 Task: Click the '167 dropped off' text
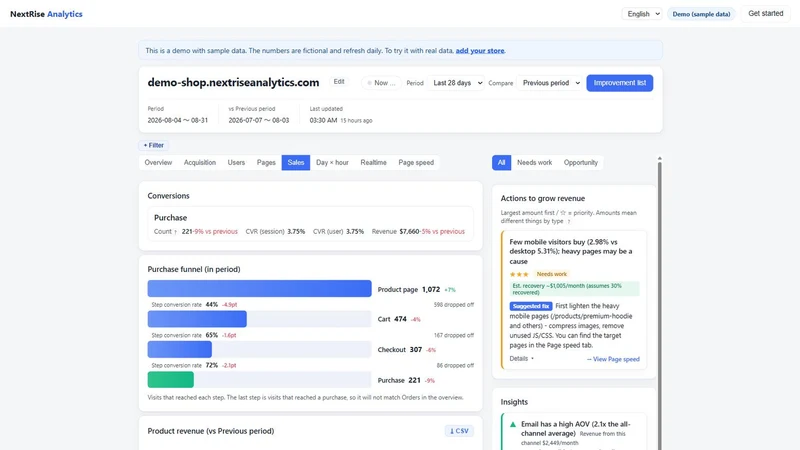[454, 335]
